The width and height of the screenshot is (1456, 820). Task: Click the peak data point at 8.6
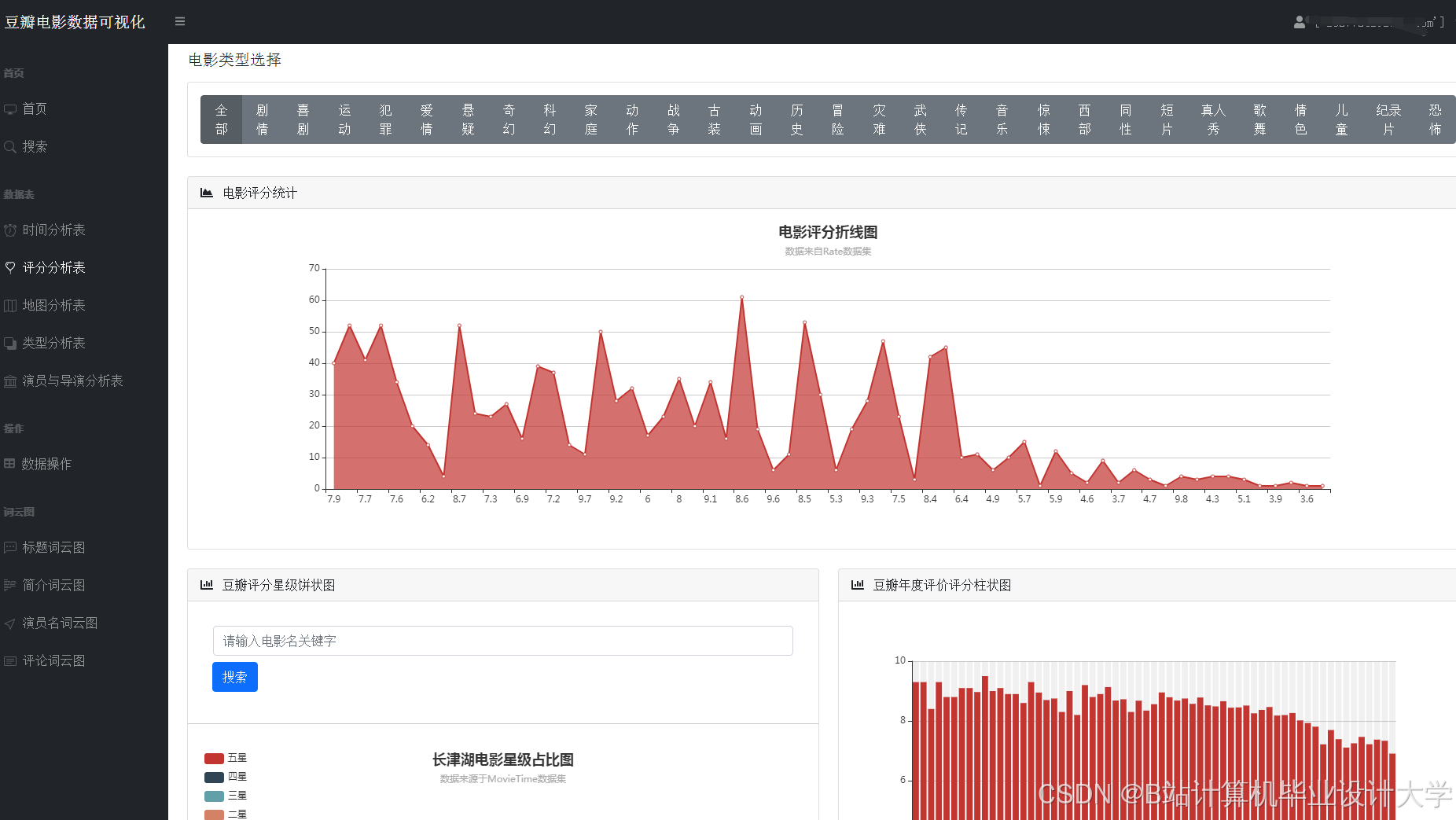[x=742, y=297]
